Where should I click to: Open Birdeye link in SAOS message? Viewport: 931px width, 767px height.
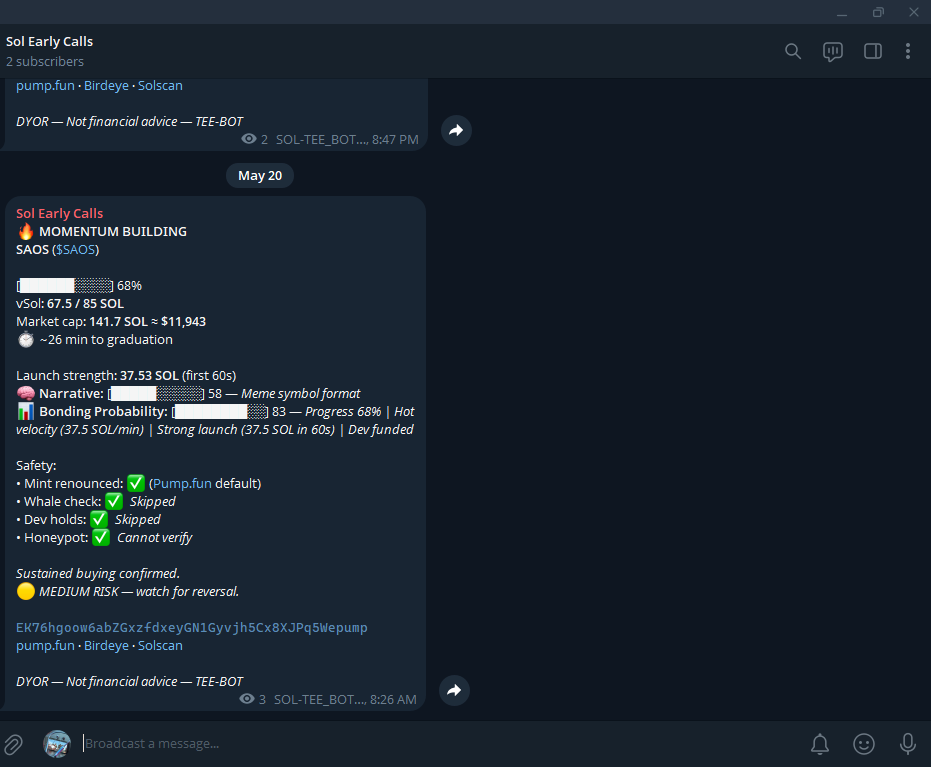pos(106,645)
